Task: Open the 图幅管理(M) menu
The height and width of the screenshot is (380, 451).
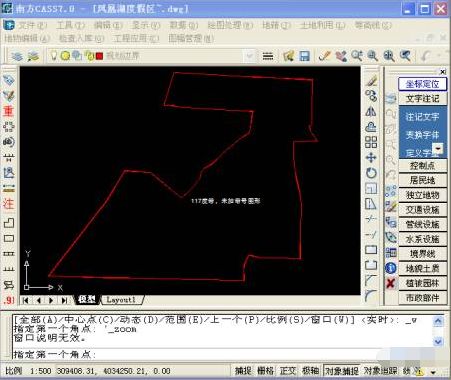Action: pos(191,39)
